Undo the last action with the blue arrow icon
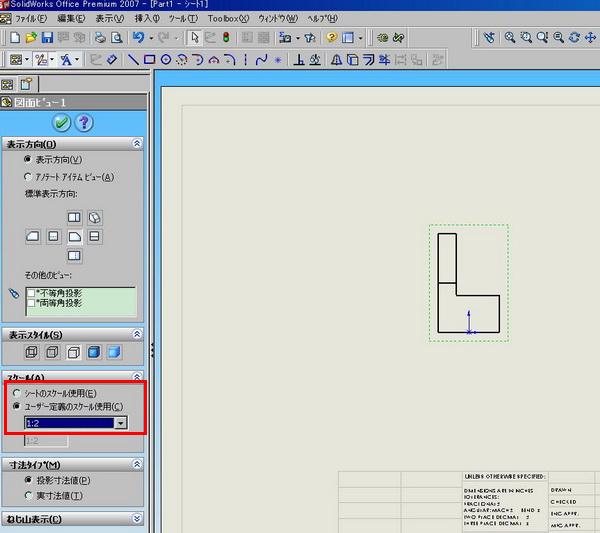 coord(139,37)
